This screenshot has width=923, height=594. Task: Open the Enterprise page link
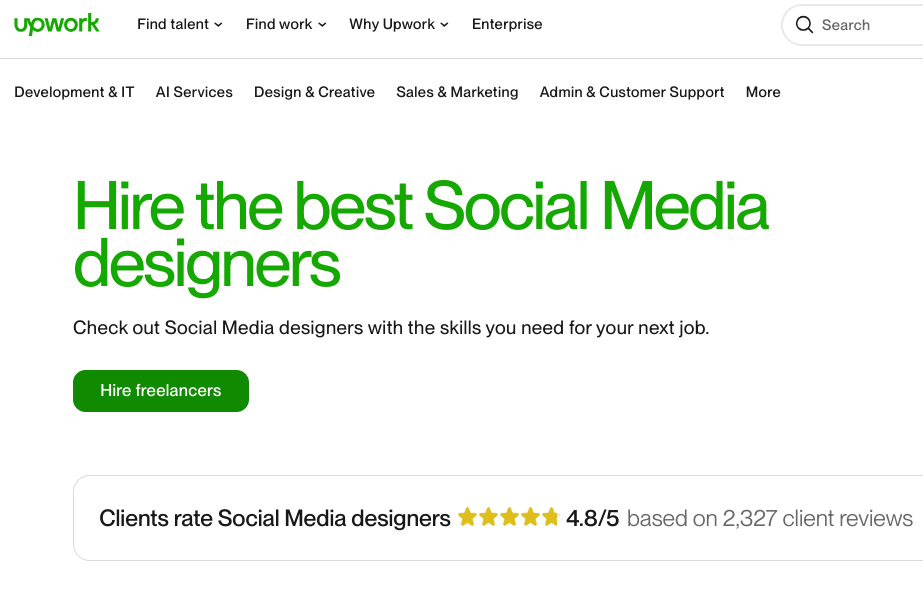tap(507, 24)
